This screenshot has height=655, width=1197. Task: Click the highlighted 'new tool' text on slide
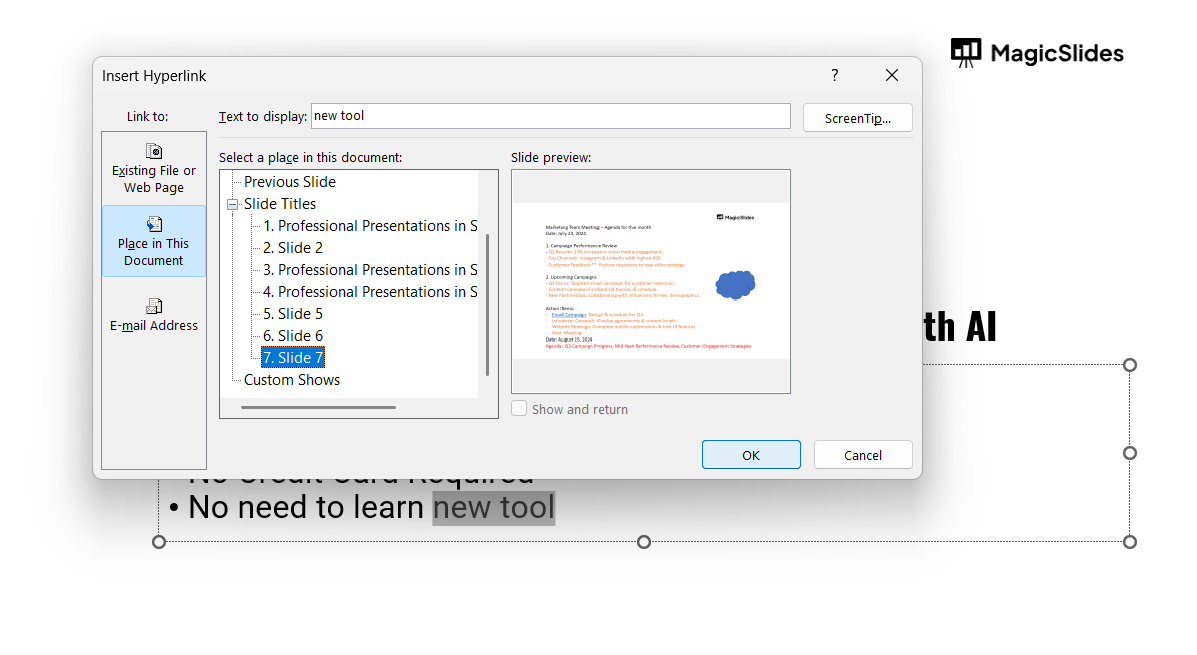pyautogui.click(x=493, y=508)
